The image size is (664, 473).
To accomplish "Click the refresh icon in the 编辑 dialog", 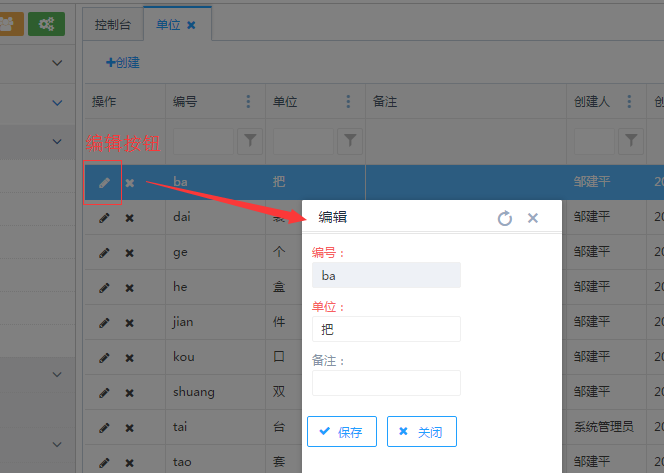I will coord(505,218).
